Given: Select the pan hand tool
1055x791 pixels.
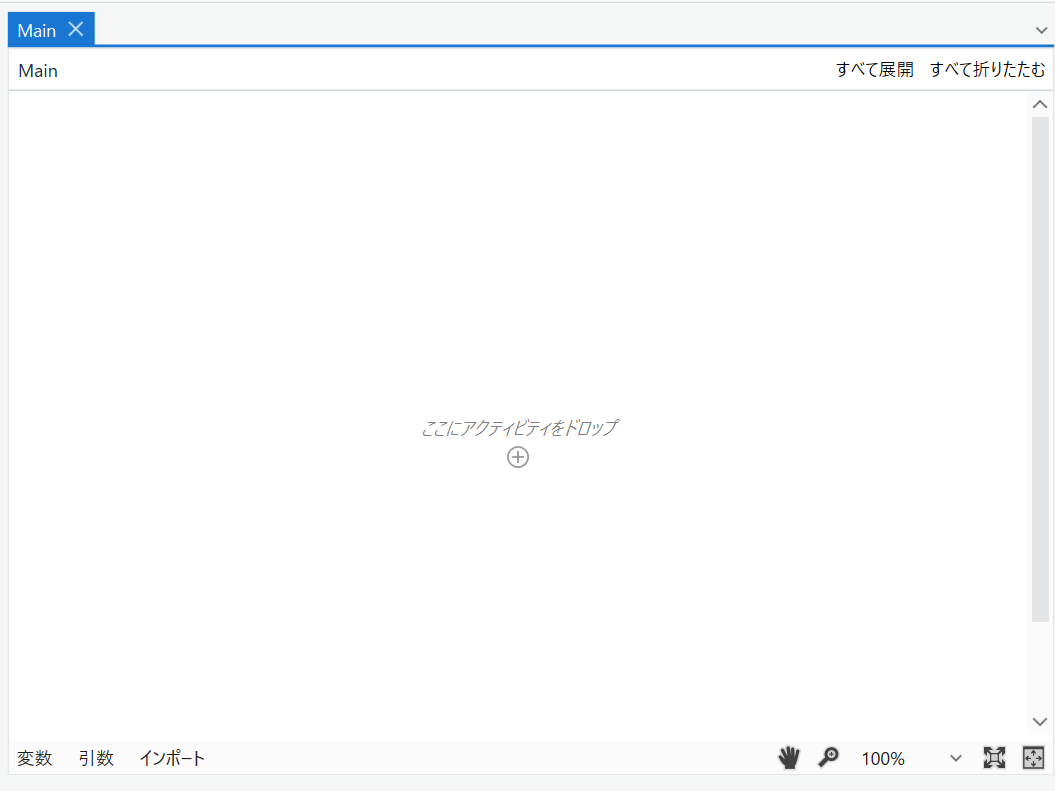Looking at the screenshot, I should pyautogui.click(x=788, y=758).
